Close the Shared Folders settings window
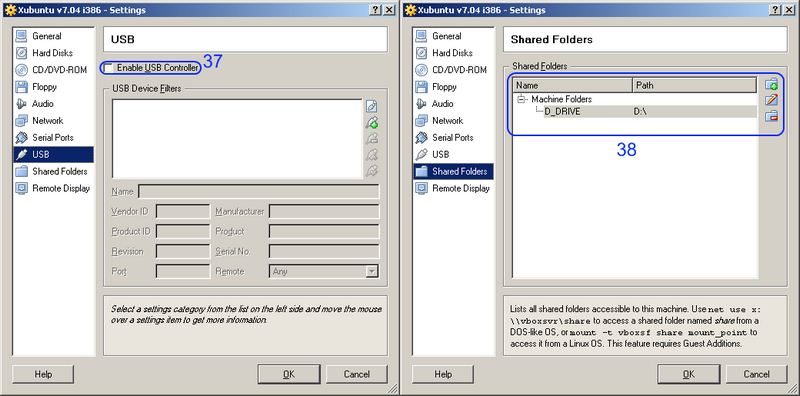Image resolution: width=800 pixels, height=396 pixels. (789, 10)
